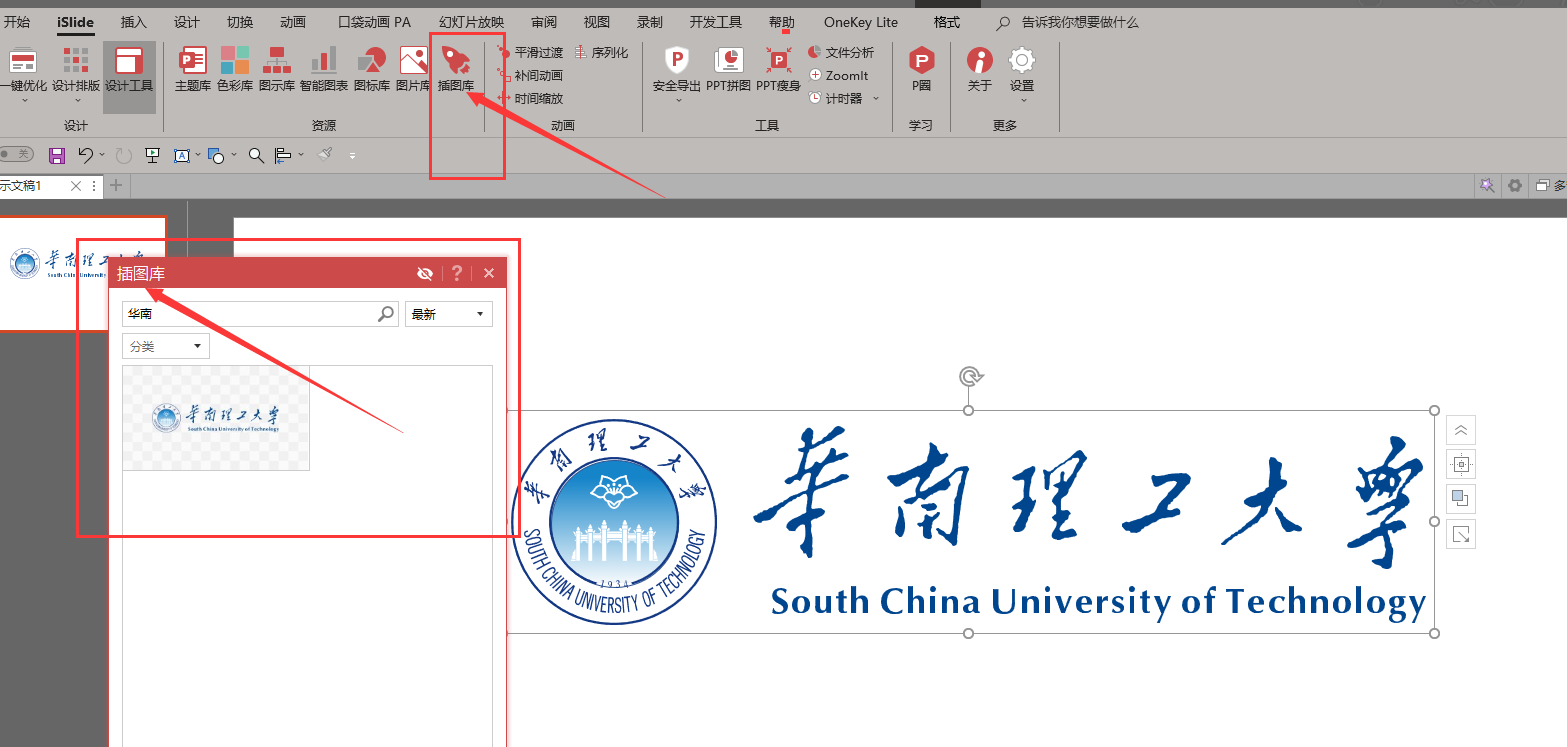Image resolution: width=1567 pixels, height=747 pixels.
Task: Open 一键优化 one-click optimize menu
Action: click(22, 73)
